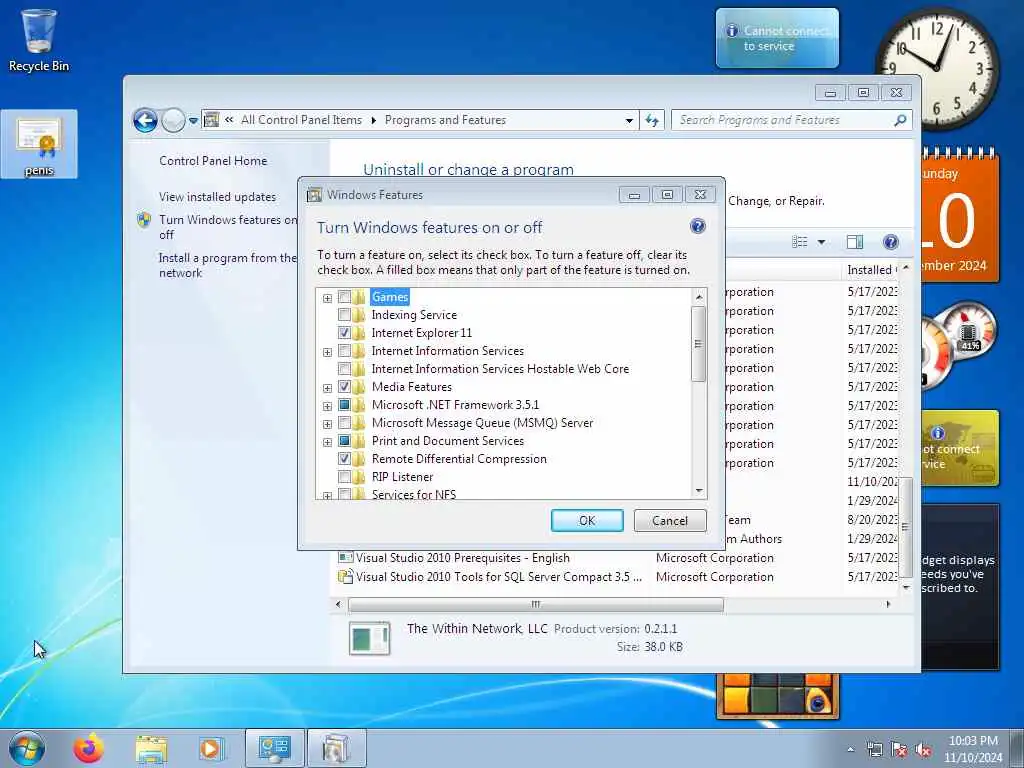Uncheck the Media Features checkbox

coord(344,387)
